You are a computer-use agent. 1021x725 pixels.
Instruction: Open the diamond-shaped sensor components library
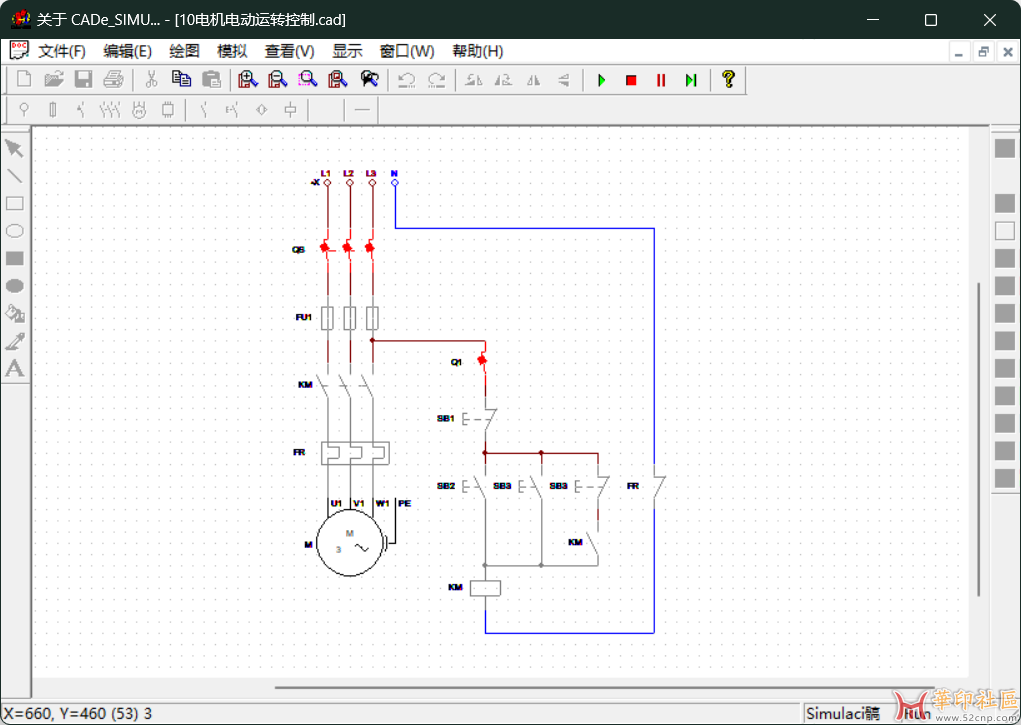coord(262,109)
